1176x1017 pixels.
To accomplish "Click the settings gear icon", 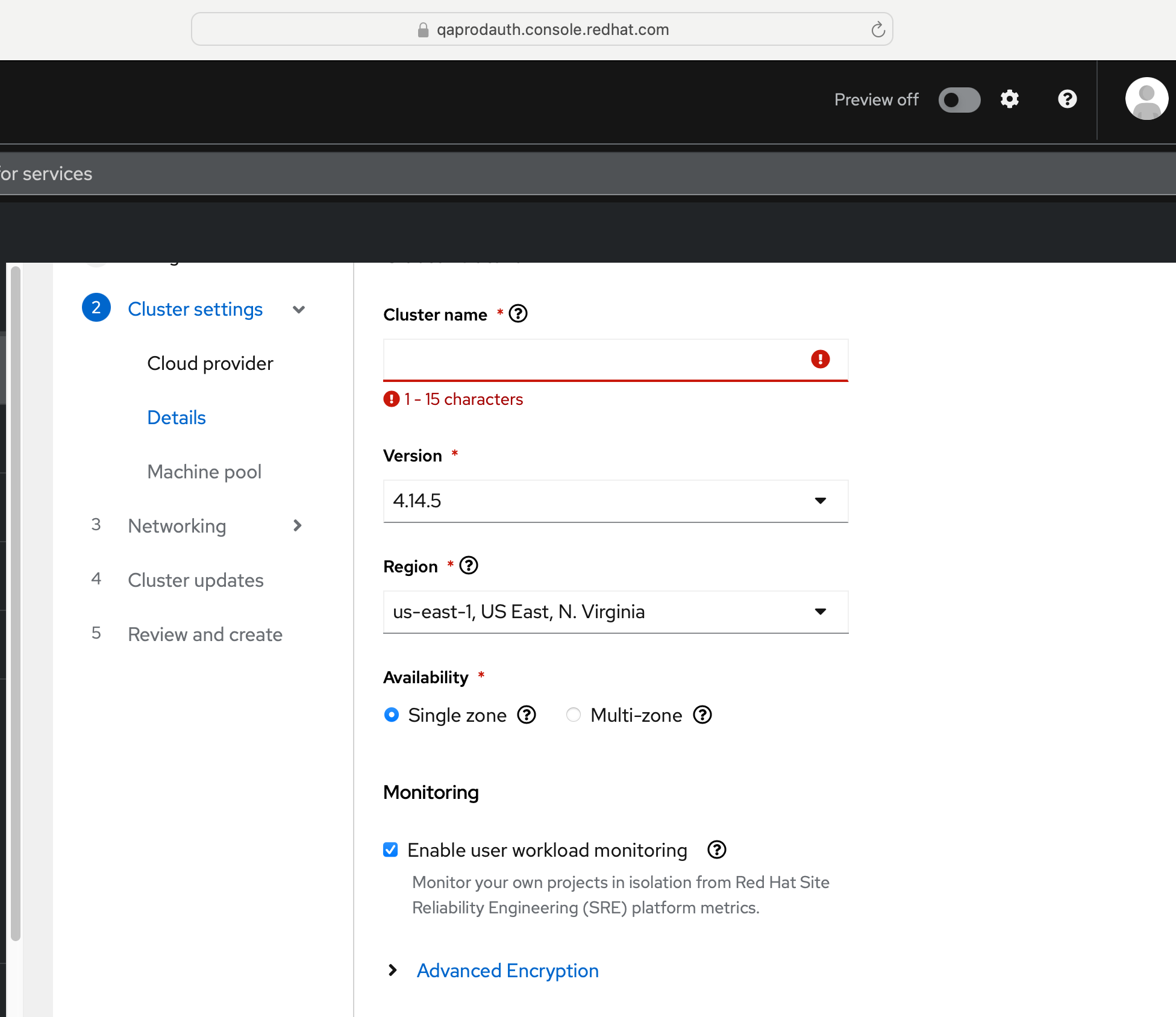I will [1009, 99].
